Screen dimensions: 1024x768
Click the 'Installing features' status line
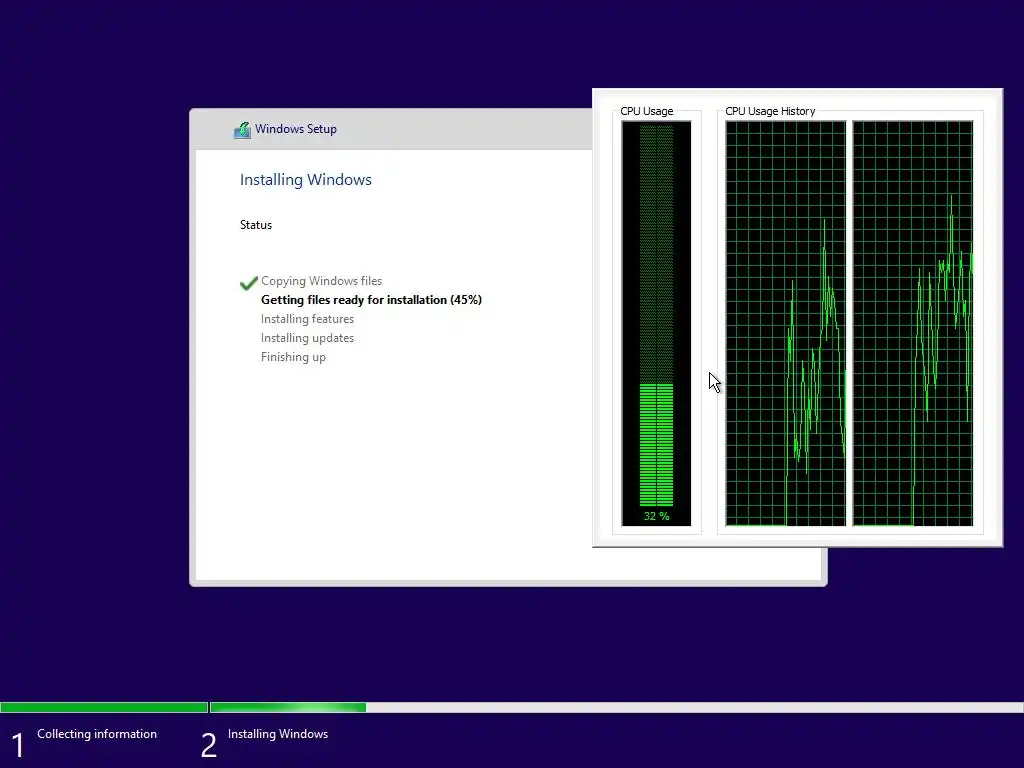(x=307, y=319)
